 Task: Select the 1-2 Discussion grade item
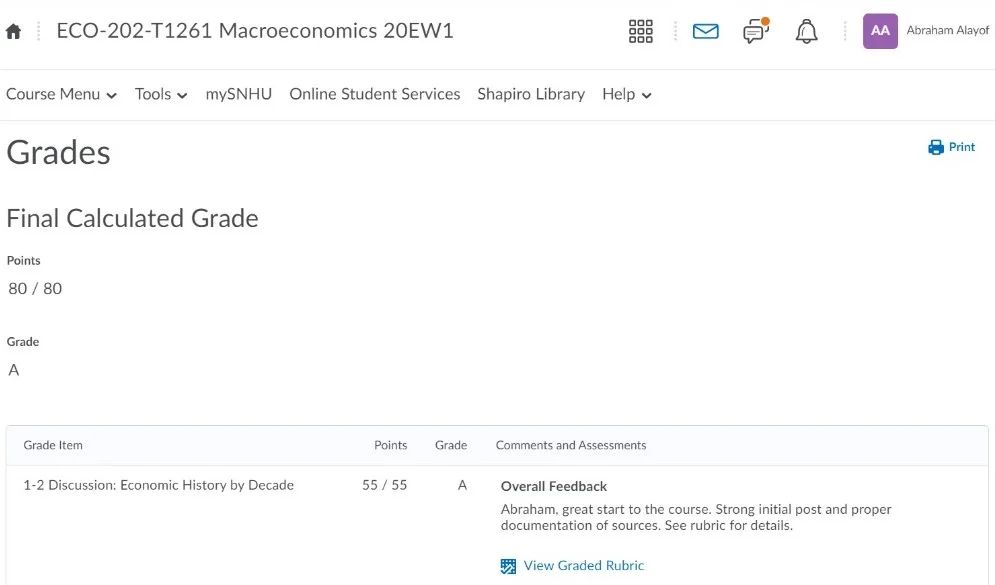[158, 485]
